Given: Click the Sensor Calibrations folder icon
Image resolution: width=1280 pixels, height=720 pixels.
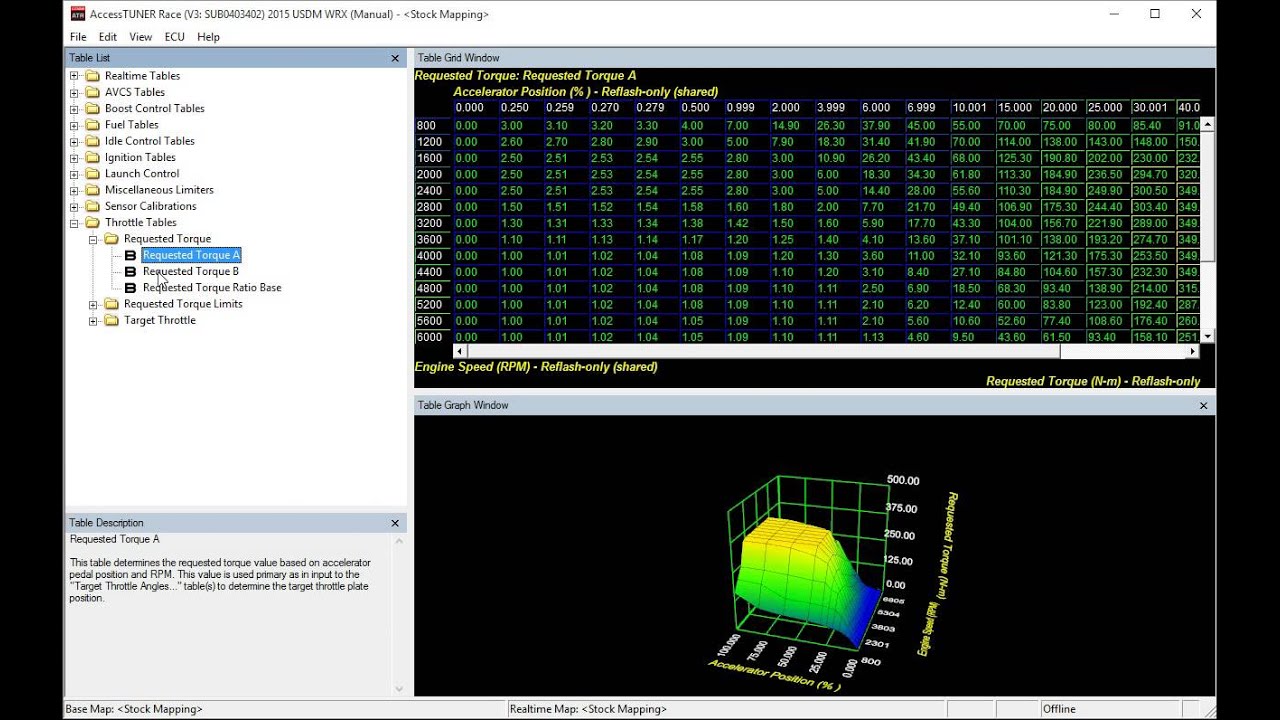Looking at the screenshot, I should [93, 206].
